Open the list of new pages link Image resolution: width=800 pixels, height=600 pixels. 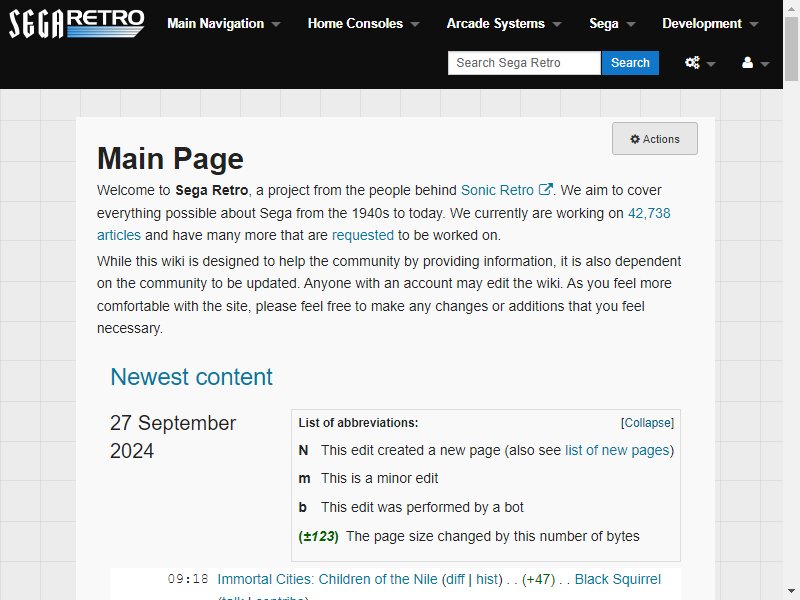tap(617, 451)
